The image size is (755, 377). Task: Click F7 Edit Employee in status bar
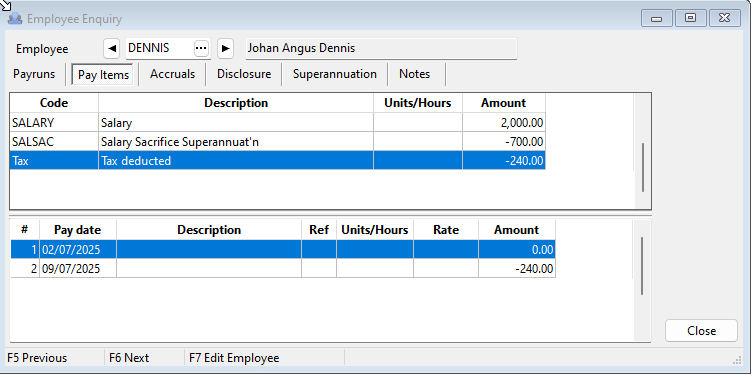(x=234, y=358)
